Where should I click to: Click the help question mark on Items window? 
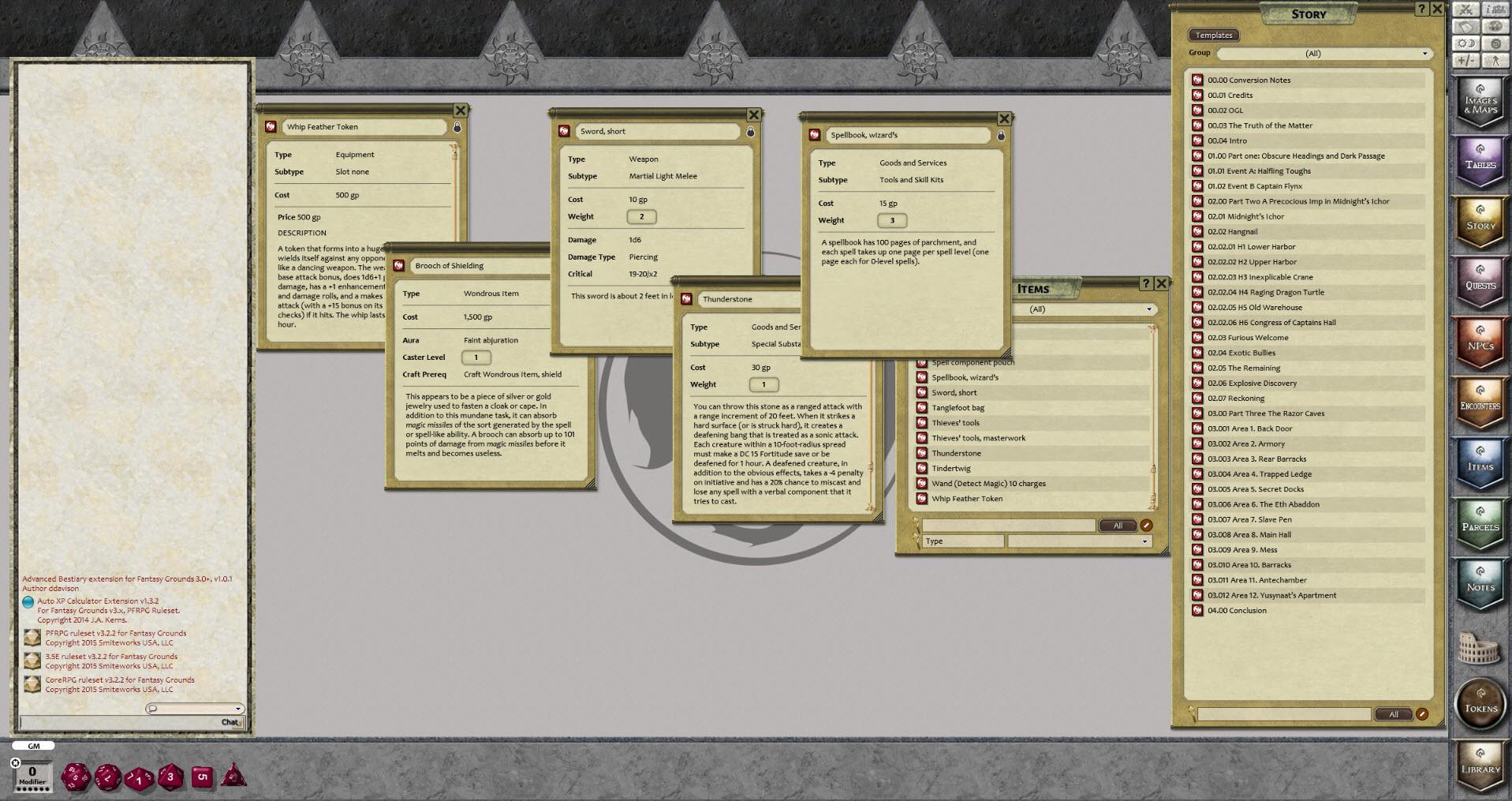click(1146, 285)
